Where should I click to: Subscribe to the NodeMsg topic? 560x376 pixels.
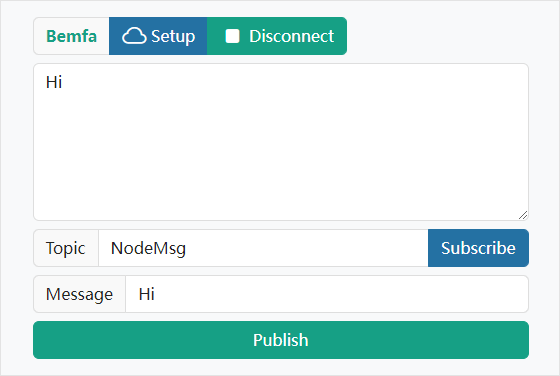(x=478, y=248)
